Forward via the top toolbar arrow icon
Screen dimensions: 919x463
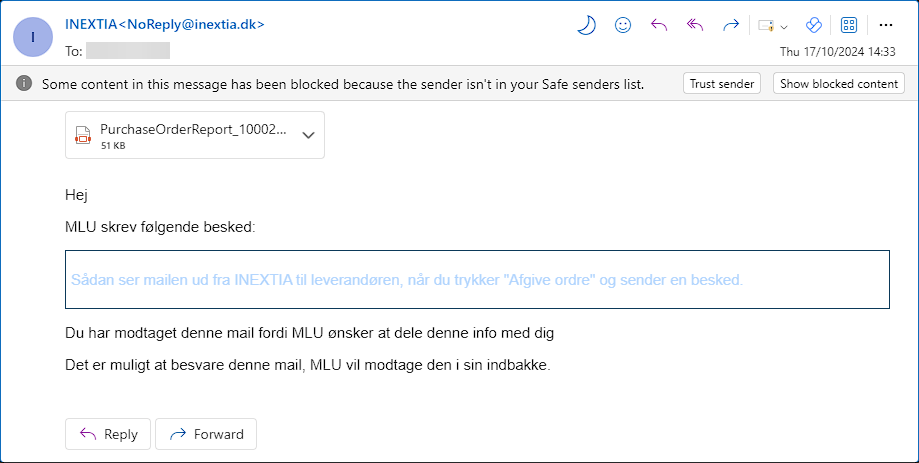pos(731,25)
